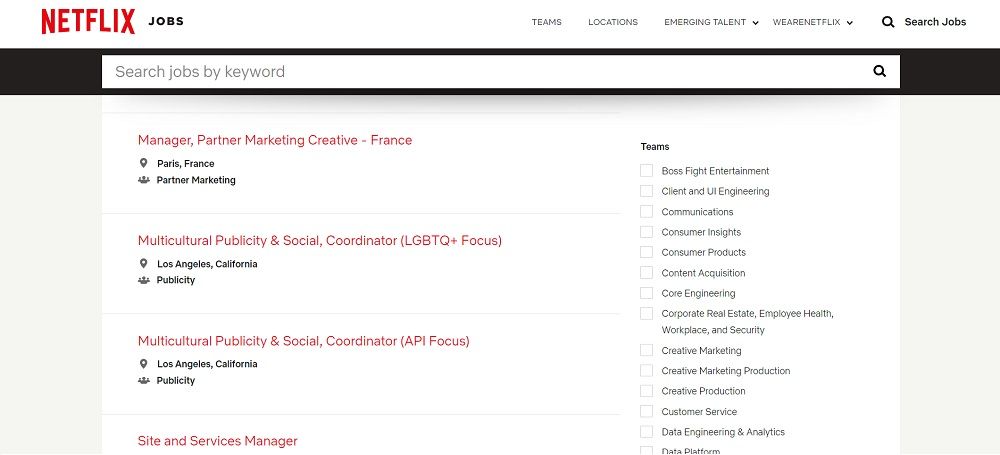Click the magnifier icon beside Search Jobs

click(x=888, y=22)
